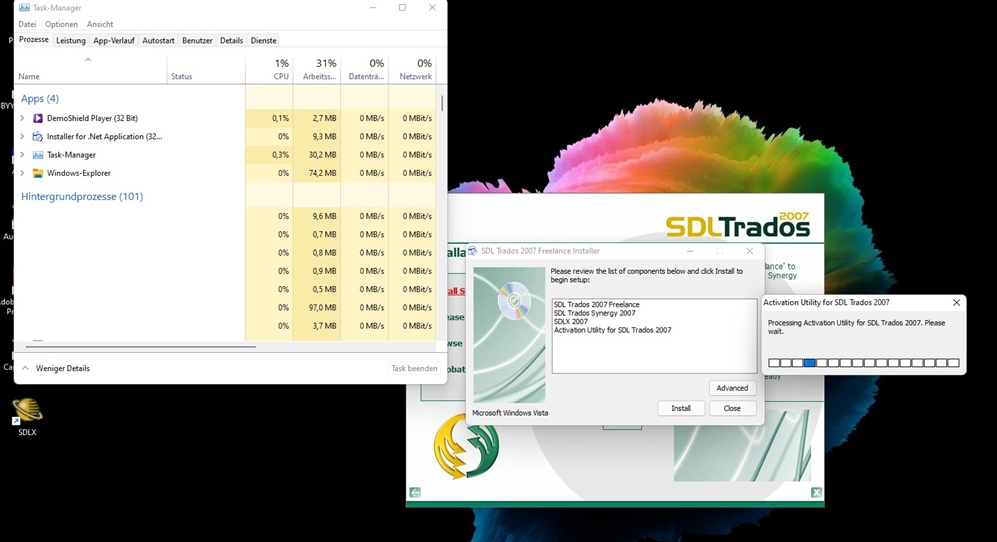
Task: Minimize the Task-Manager window
Action: 373,8
